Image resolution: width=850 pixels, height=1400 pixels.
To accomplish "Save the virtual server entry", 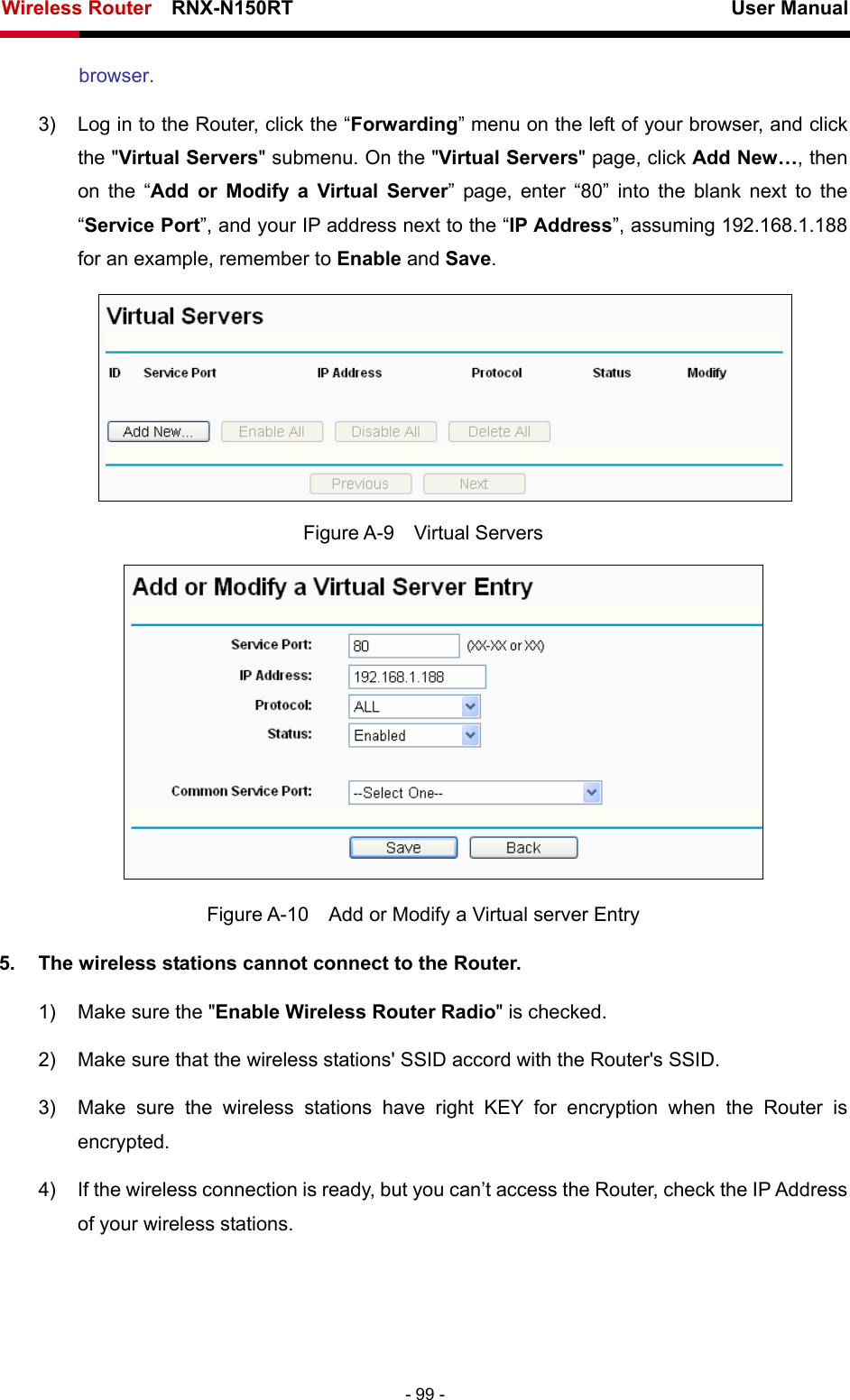I will click(403, 847).
